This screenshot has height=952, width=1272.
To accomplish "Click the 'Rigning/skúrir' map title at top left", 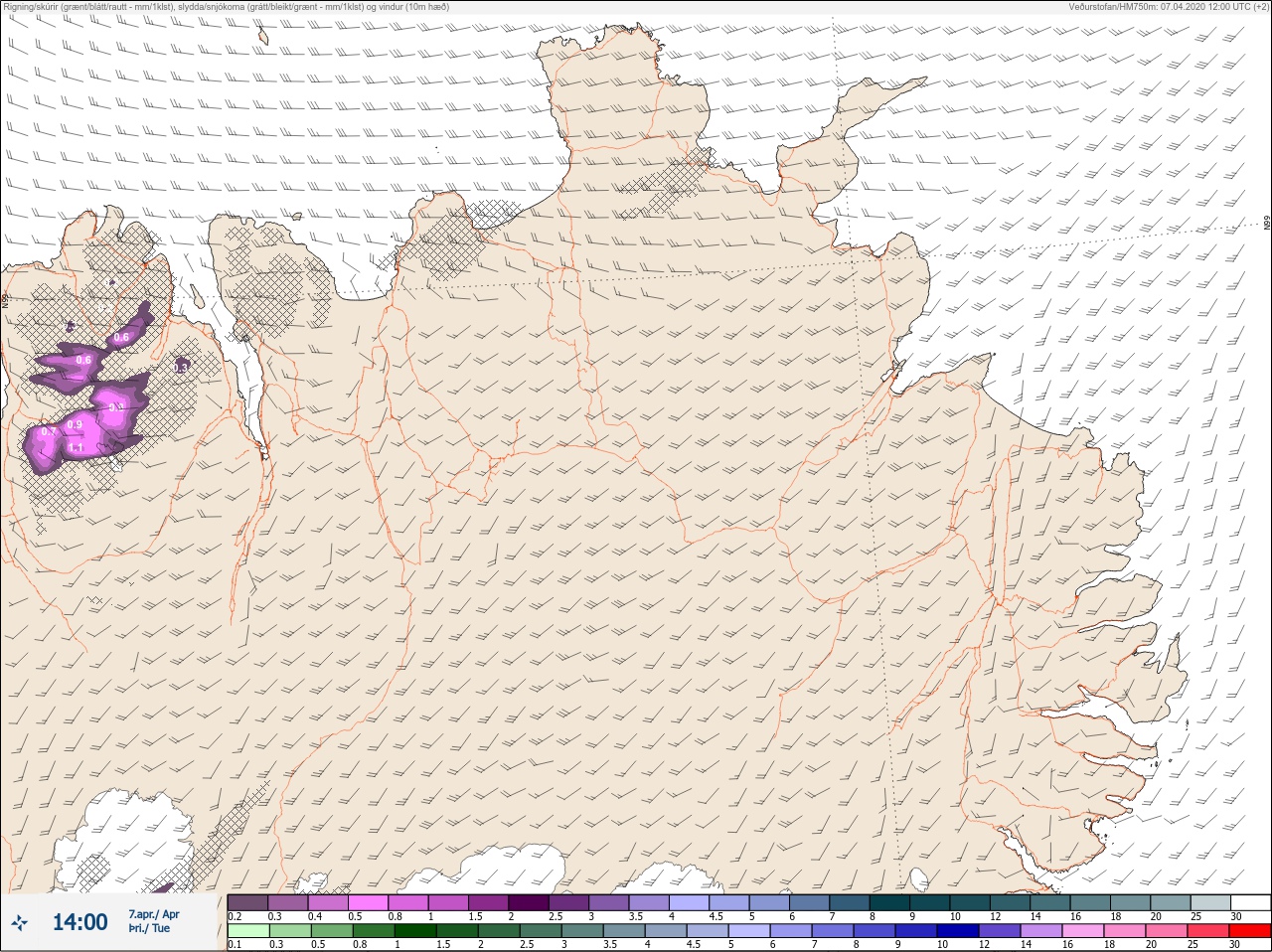I will pos(31,6).
